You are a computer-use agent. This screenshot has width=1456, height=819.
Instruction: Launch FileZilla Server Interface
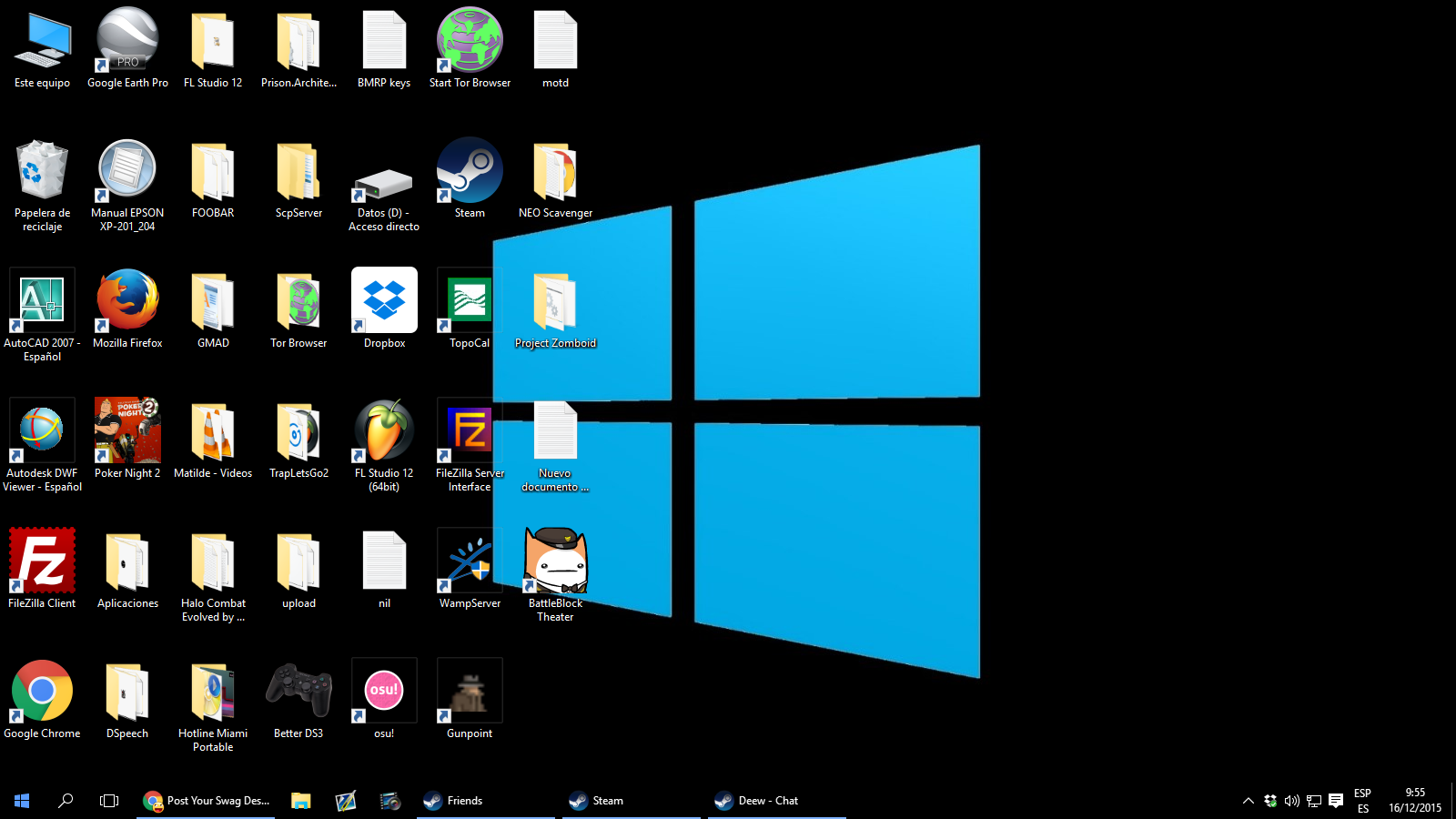point(470,446)
